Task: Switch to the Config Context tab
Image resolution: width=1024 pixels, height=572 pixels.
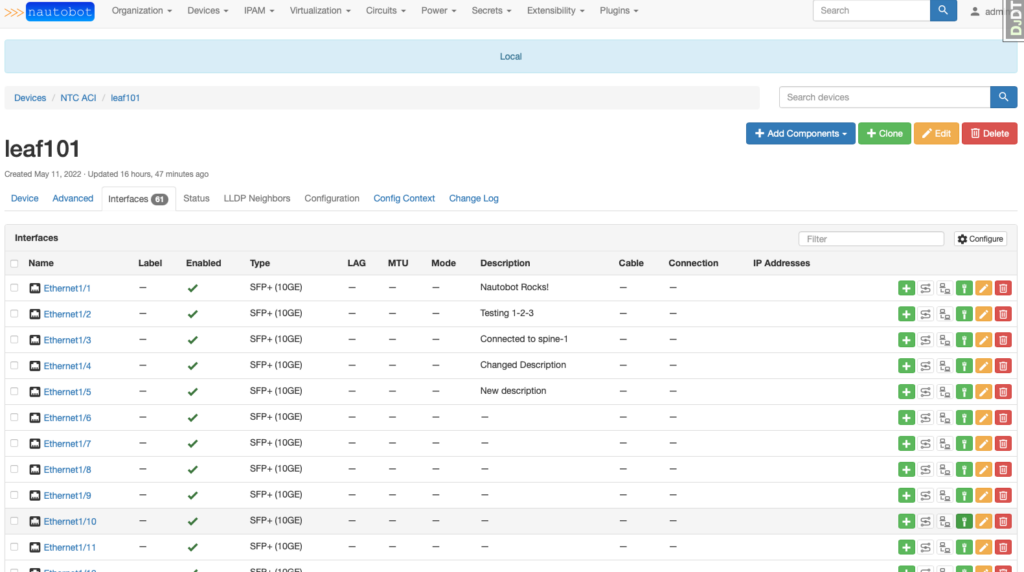Action: [x=404, y=199]
